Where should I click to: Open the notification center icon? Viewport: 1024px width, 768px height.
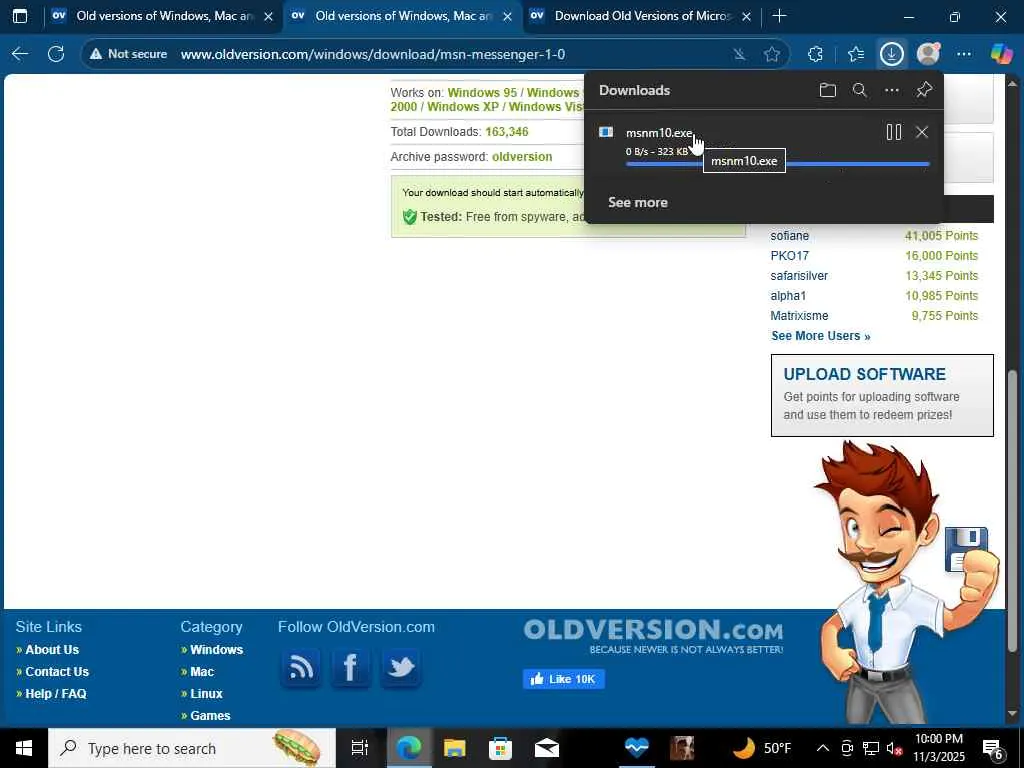pos(993,748)
